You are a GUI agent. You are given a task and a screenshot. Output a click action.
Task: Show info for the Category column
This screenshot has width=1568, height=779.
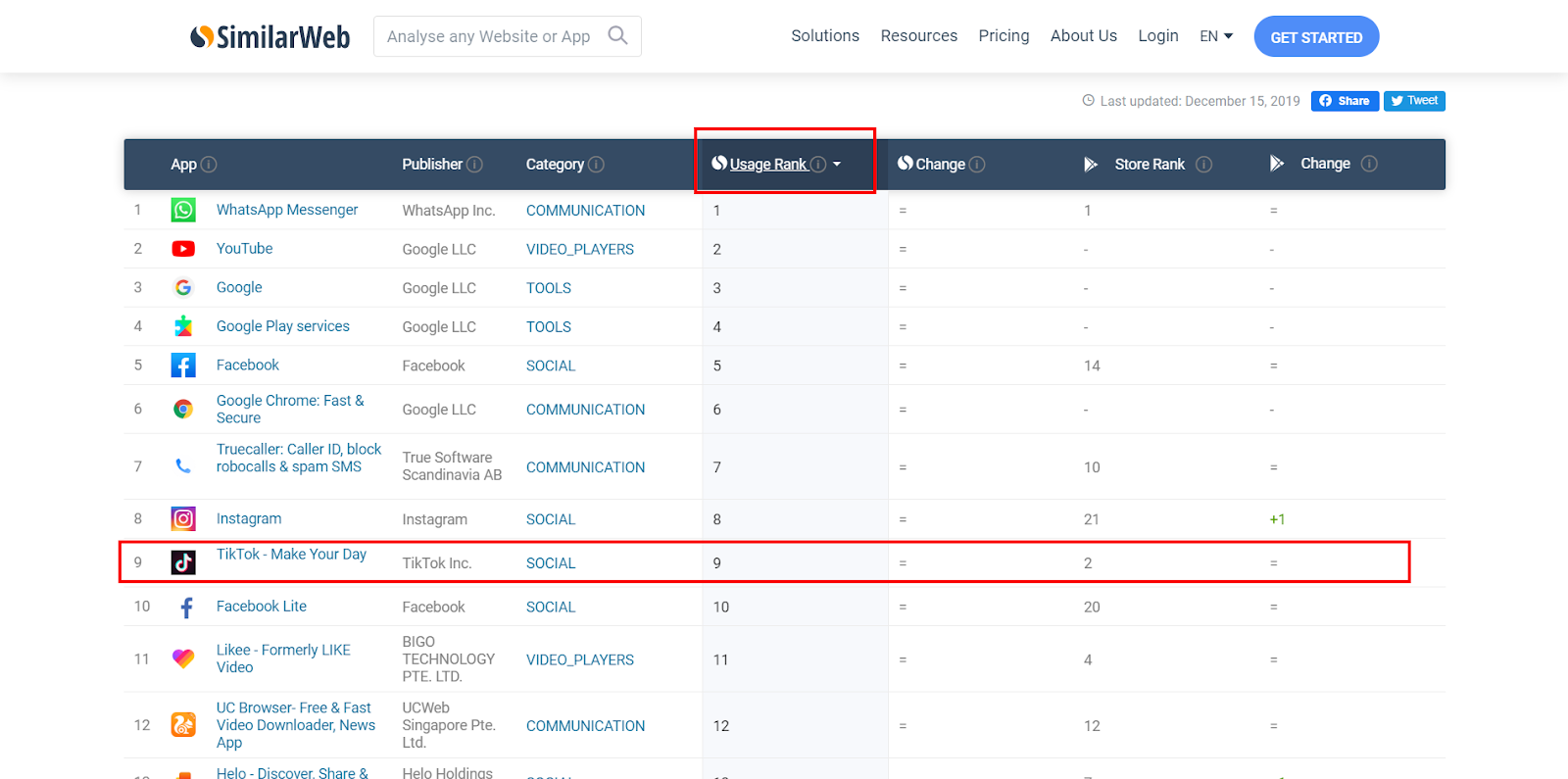tap(596, 165)
